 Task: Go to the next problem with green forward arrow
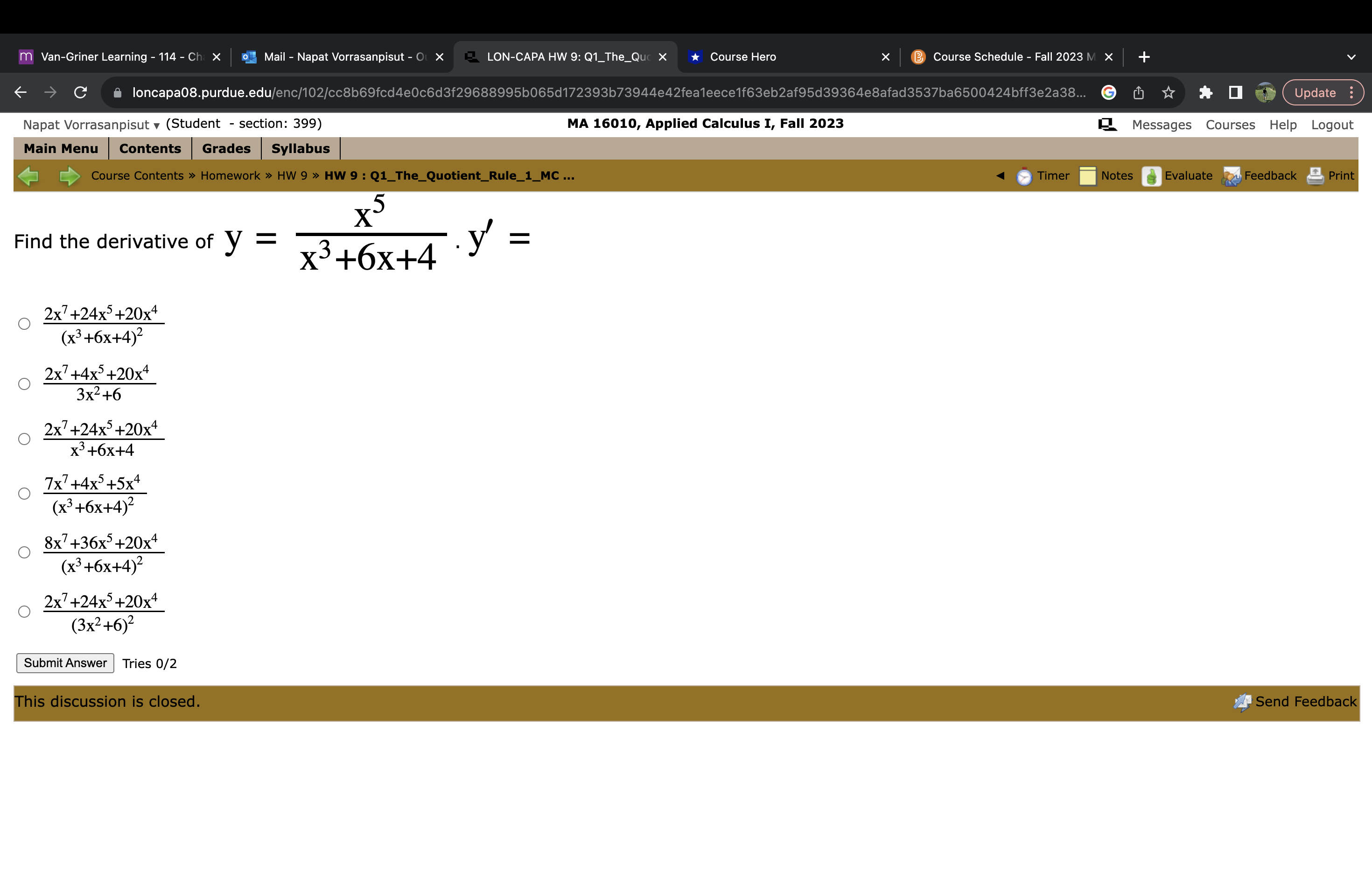pyautogui.click(x=69, y=176)
